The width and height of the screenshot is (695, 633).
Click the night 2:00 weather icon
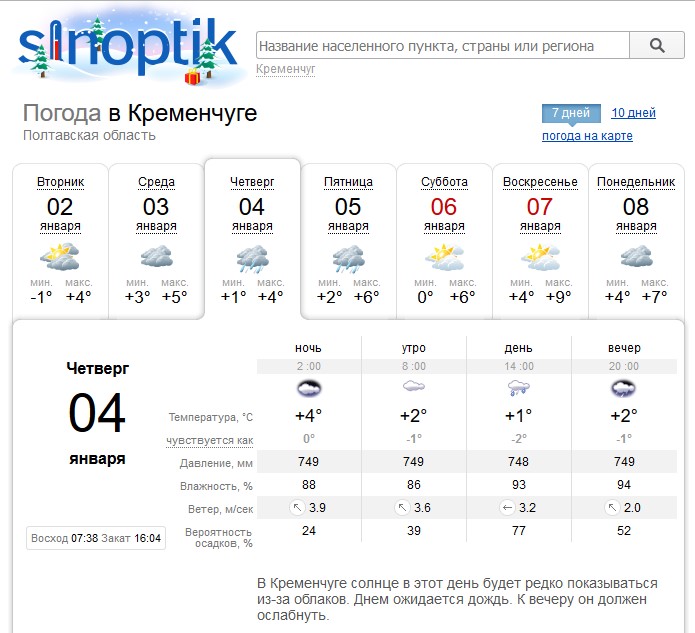309,388
